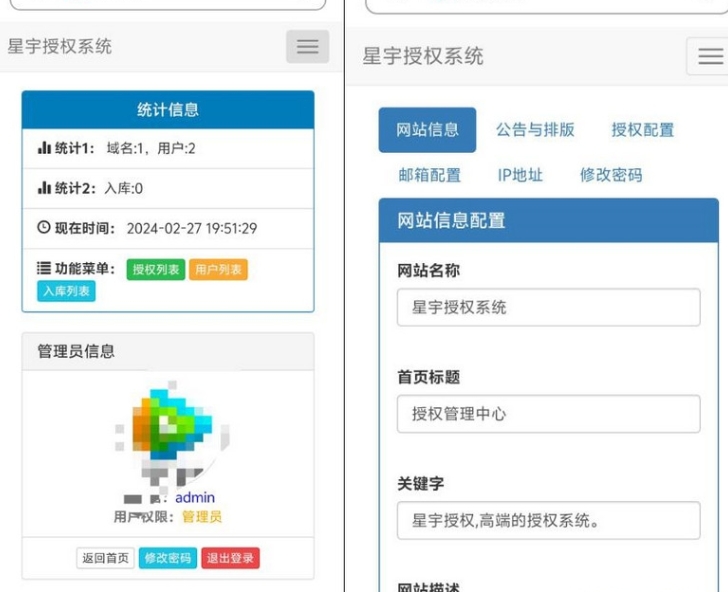Open 用户列表 orange button
728x592 pixels.
[218, 269]
